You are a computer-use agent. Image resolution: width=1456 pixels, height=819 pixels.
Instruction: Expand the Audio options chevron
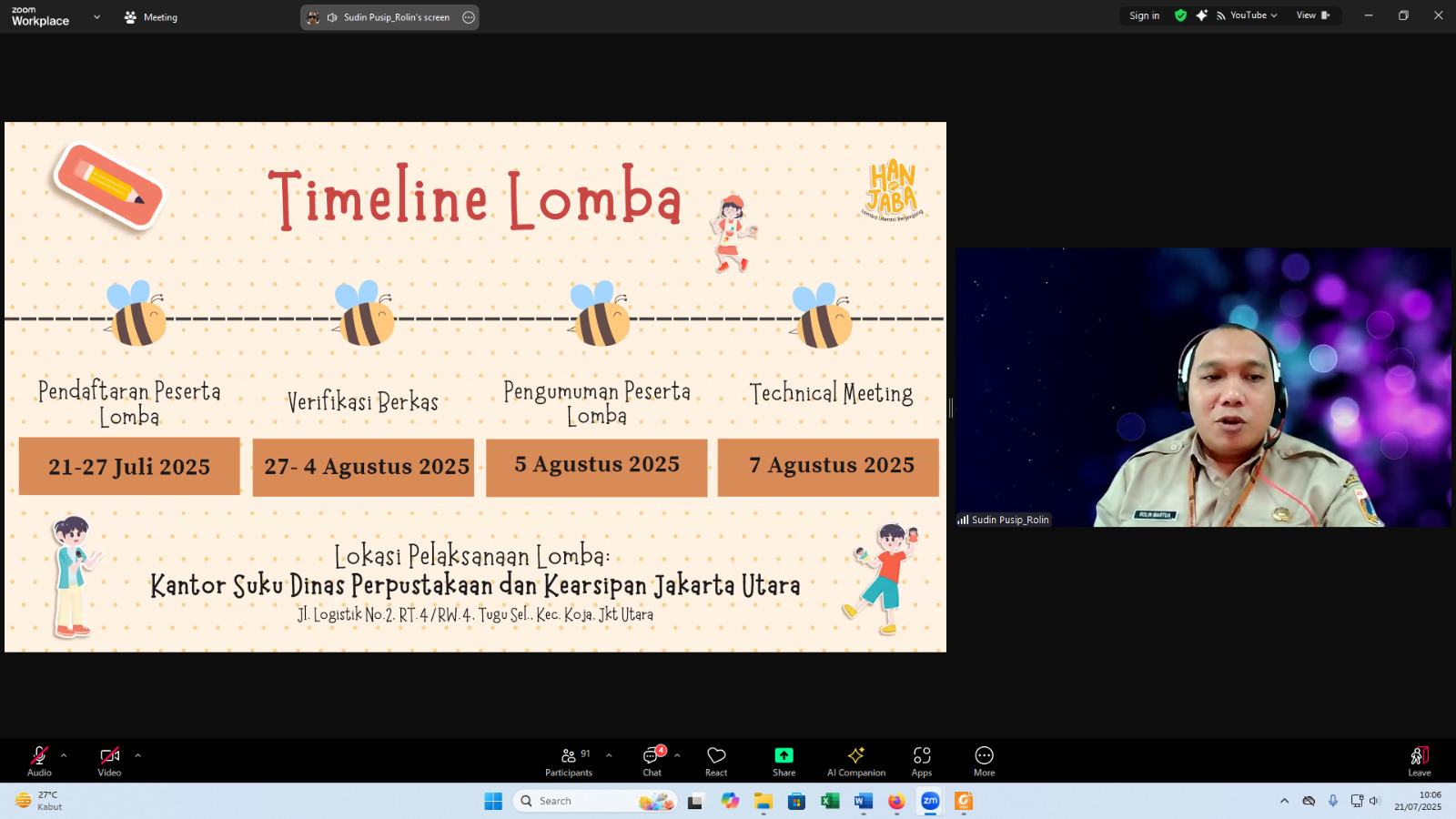[64, 753]
